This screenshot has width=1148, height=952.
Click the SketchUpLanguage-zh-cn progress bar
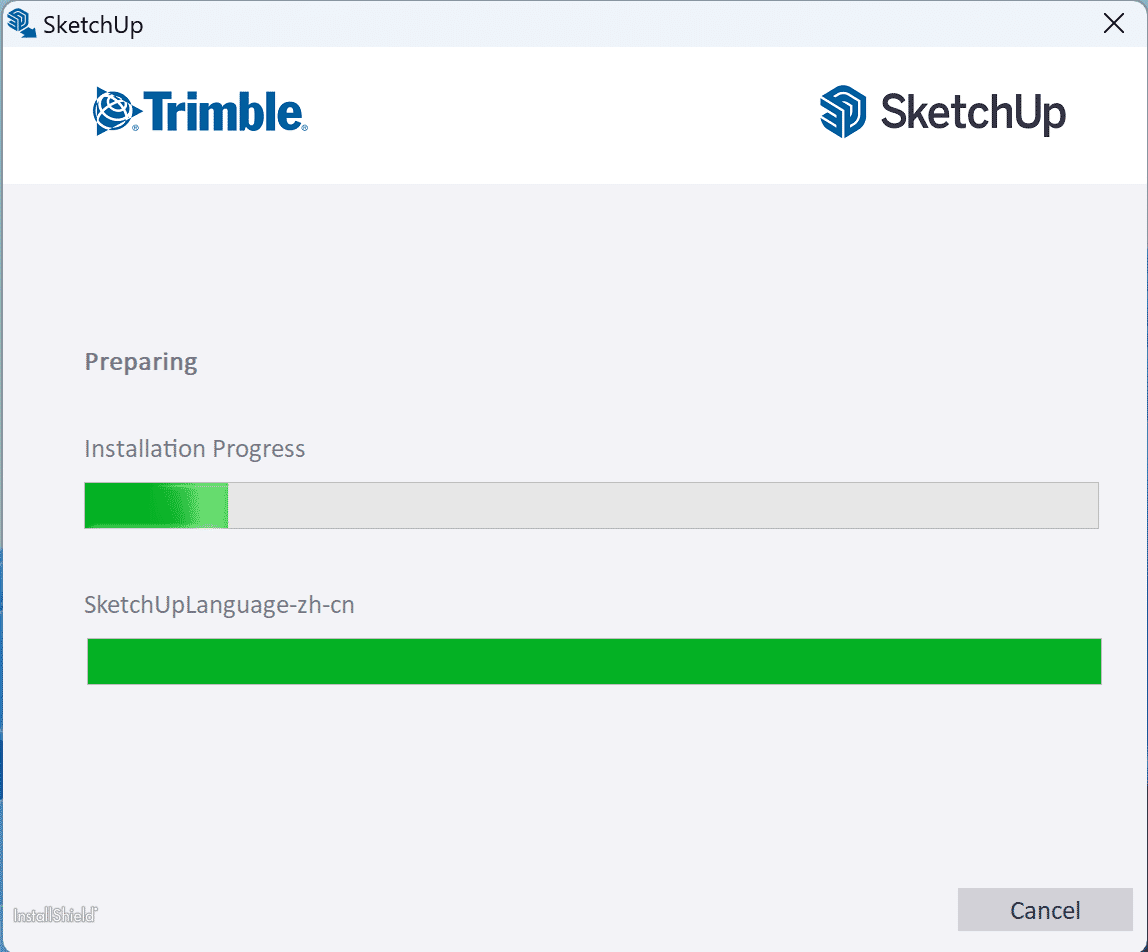pyautogui.click(x=594, y=661)
